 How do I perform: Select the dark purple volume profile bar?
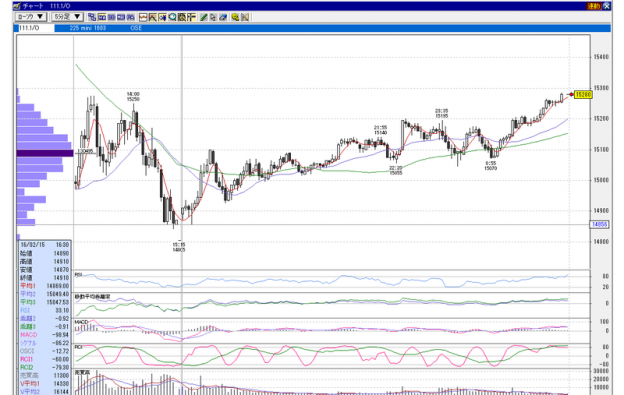tap(45, 153)
